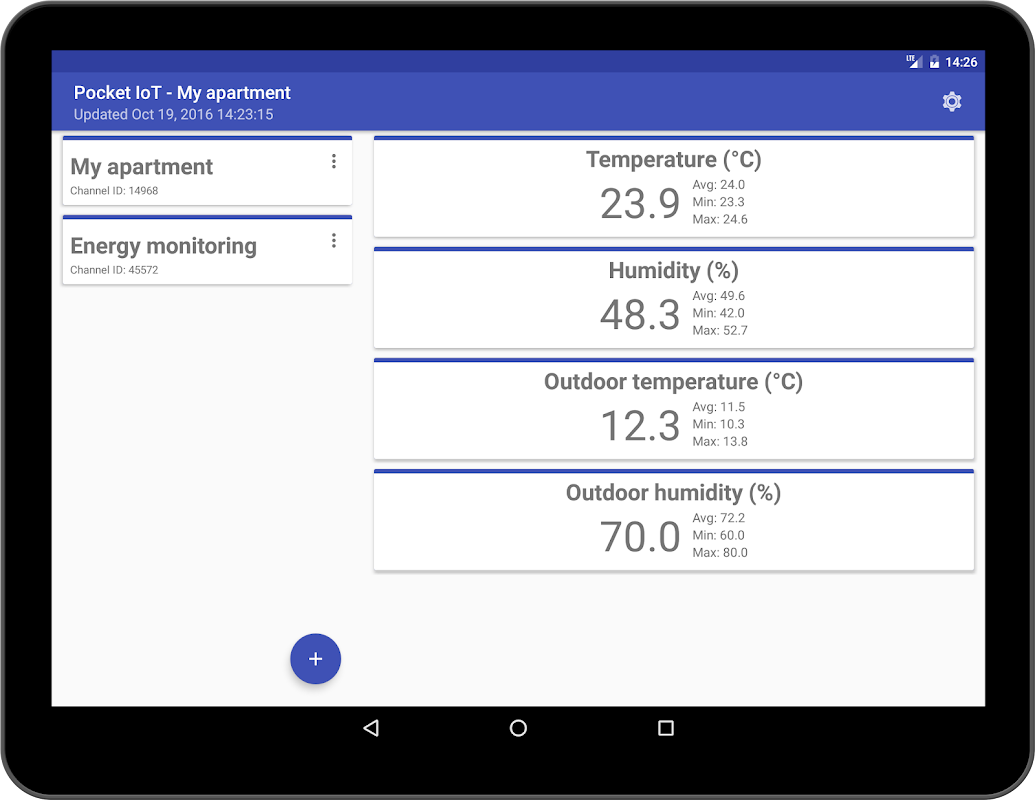Tap the battery status icon

pyautogui.click(x=934, y=62)
